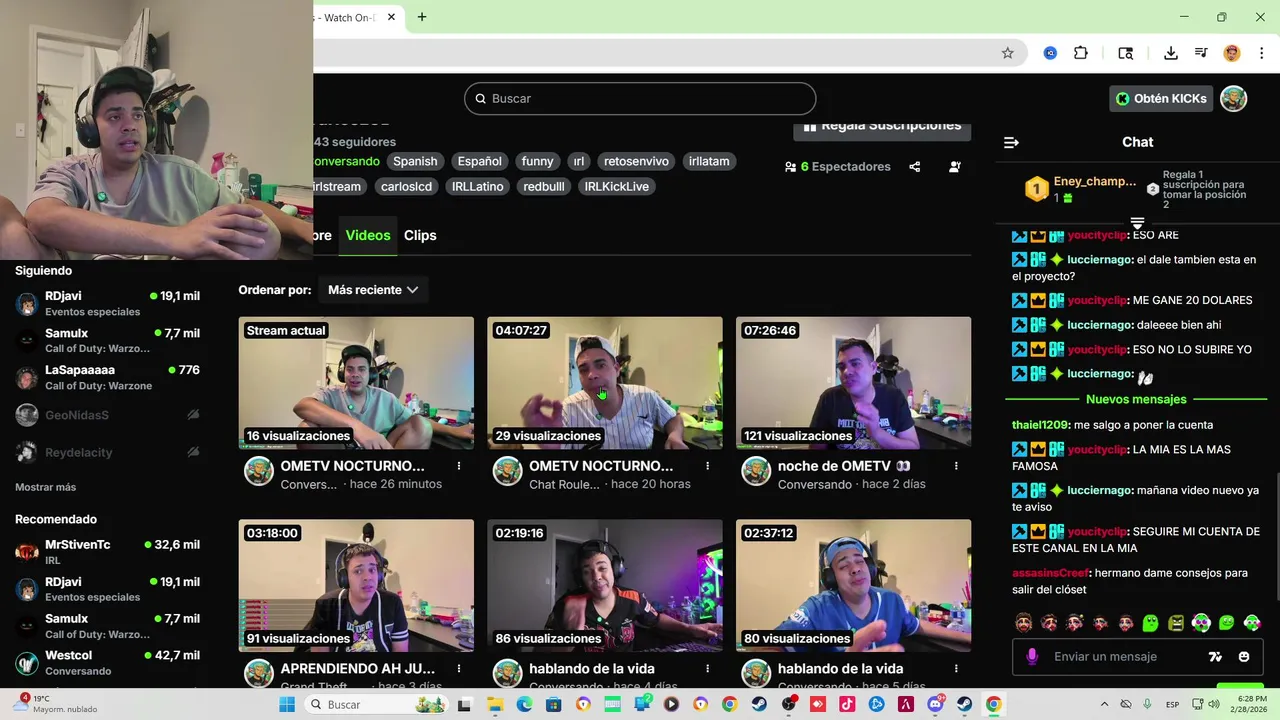The height and width of the screenshot is (720, 1280).
Task: Open the media controls icon in Chrome toolbar
Action: click(1201, 53)
